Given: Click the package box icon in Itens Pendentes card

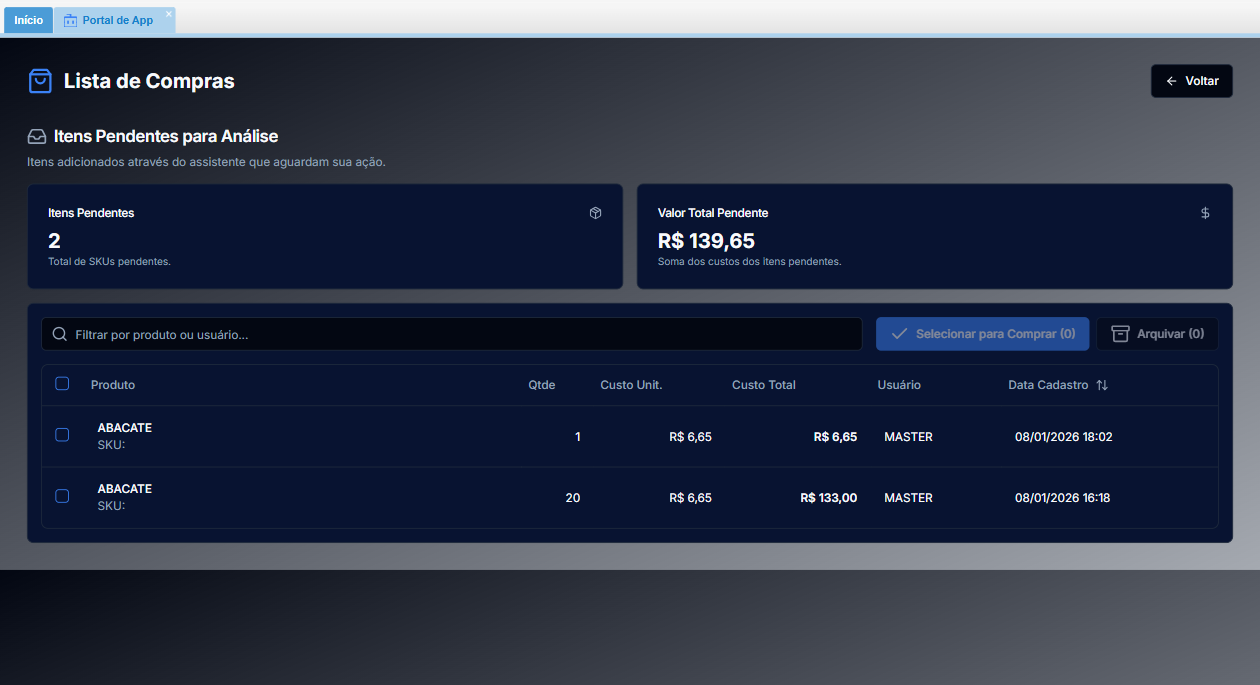Looking at the screenshot, I should [595, 213].
